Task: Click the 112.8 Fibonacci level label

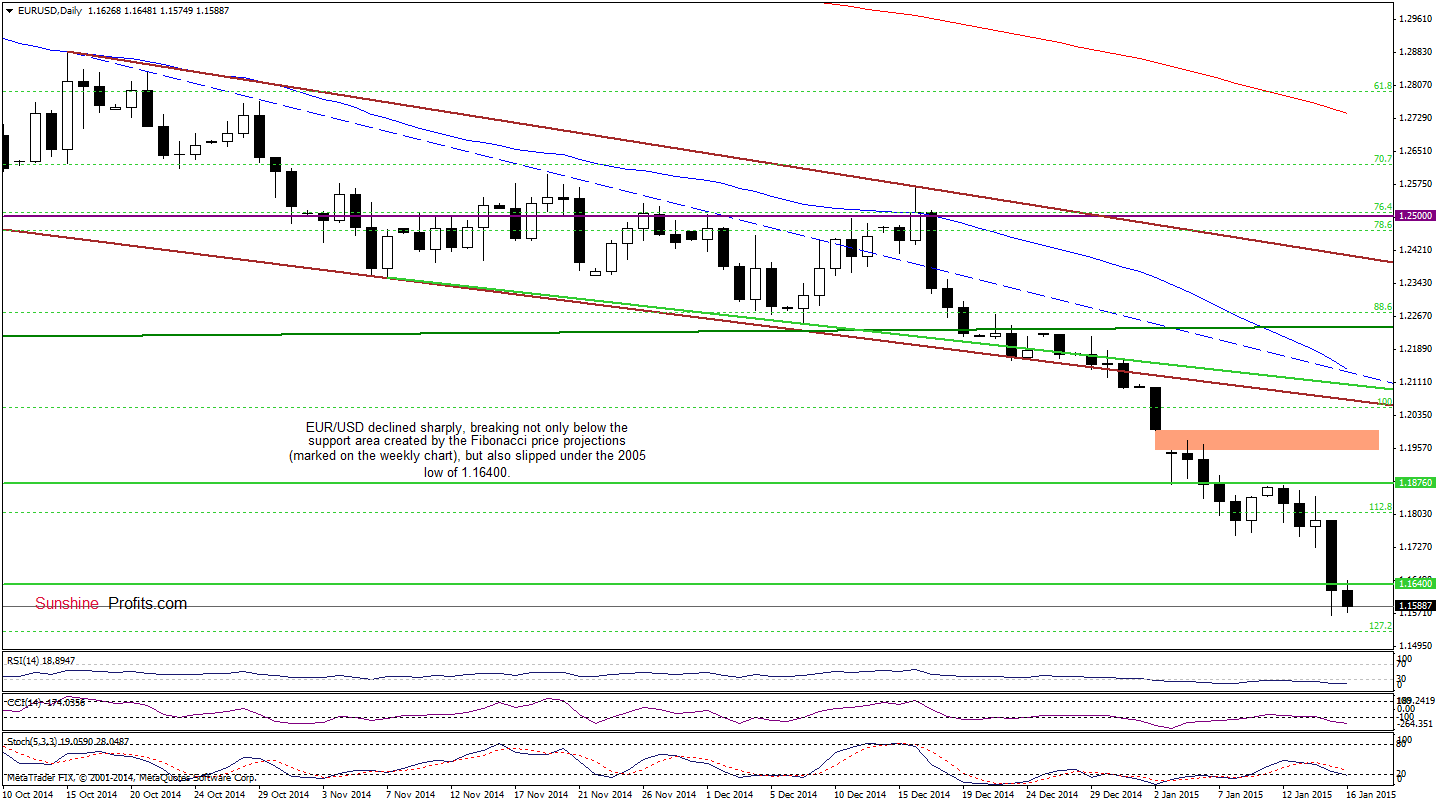Action: [x=1380, y=507]
